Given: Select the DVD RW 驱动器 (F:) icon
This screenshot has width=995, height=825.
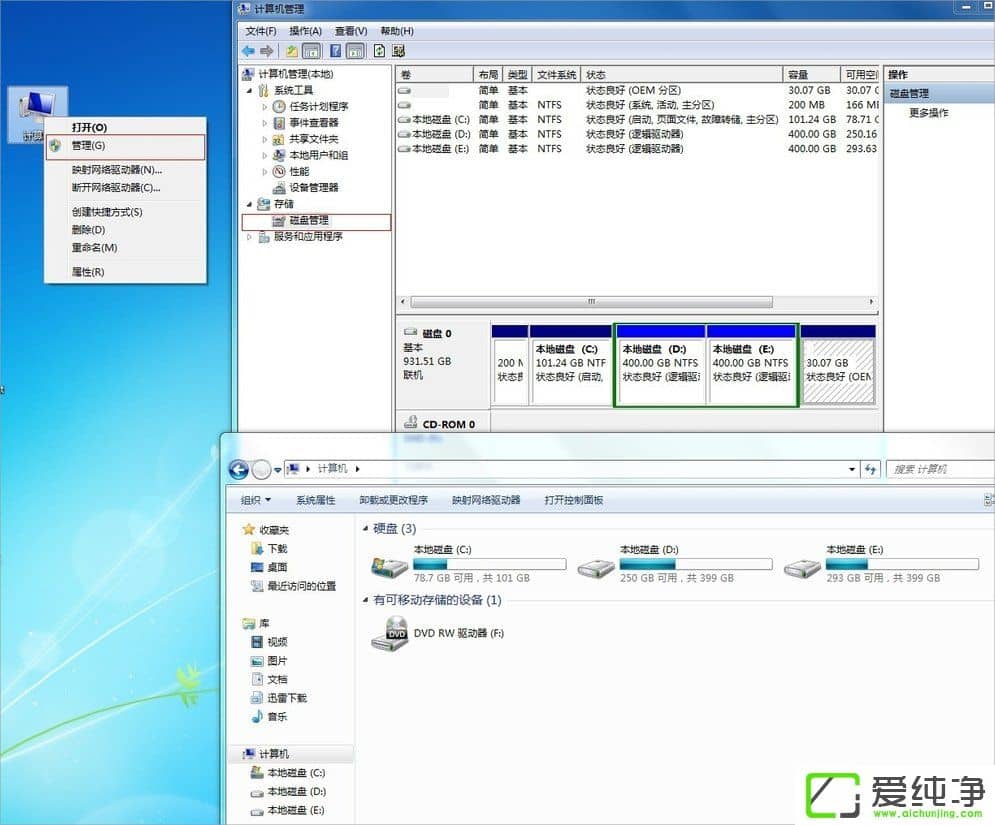Looking at the screenshot, I should pos(390,633).
